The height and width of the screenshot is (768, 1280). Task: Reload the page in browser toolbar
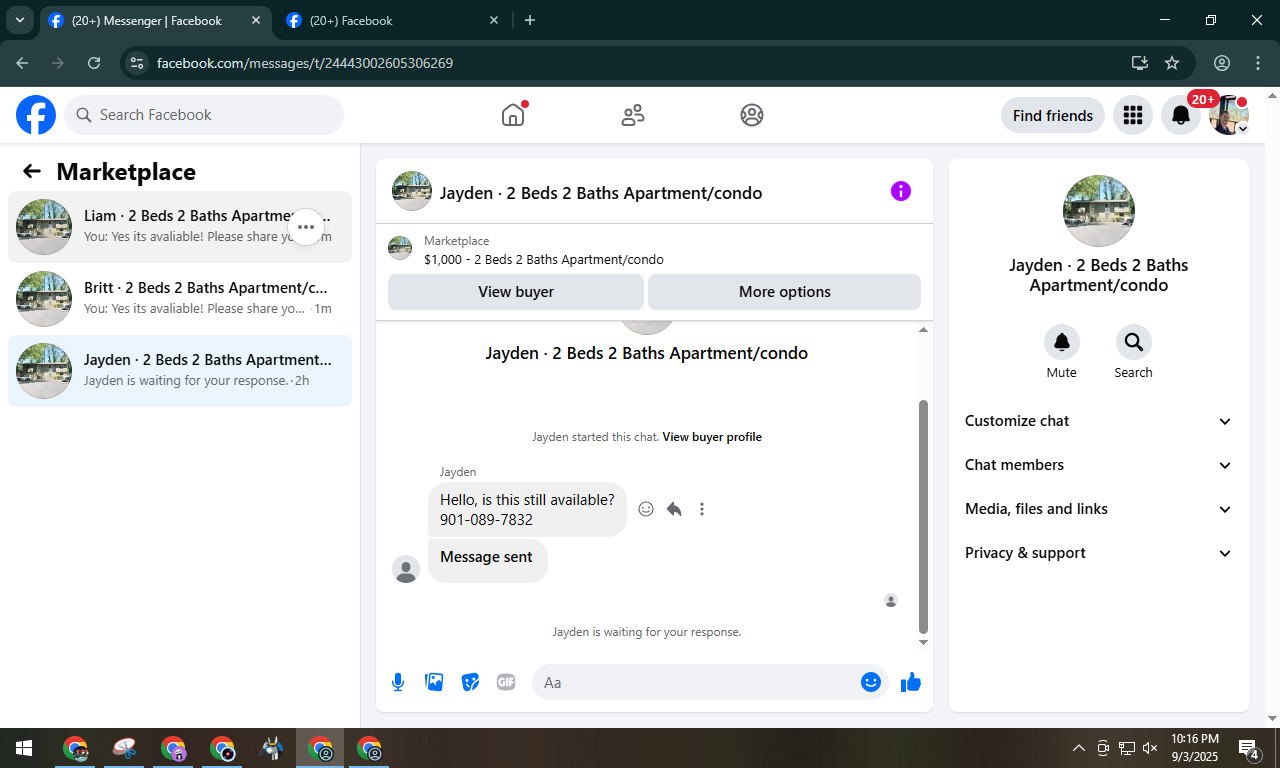94,63
